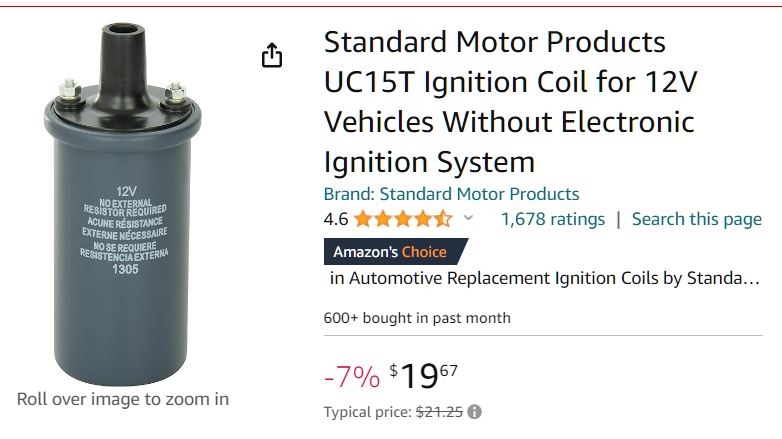Click the black top tower of the coil
The width and height of the screenshot is (782, 439).
click(125, 55)
